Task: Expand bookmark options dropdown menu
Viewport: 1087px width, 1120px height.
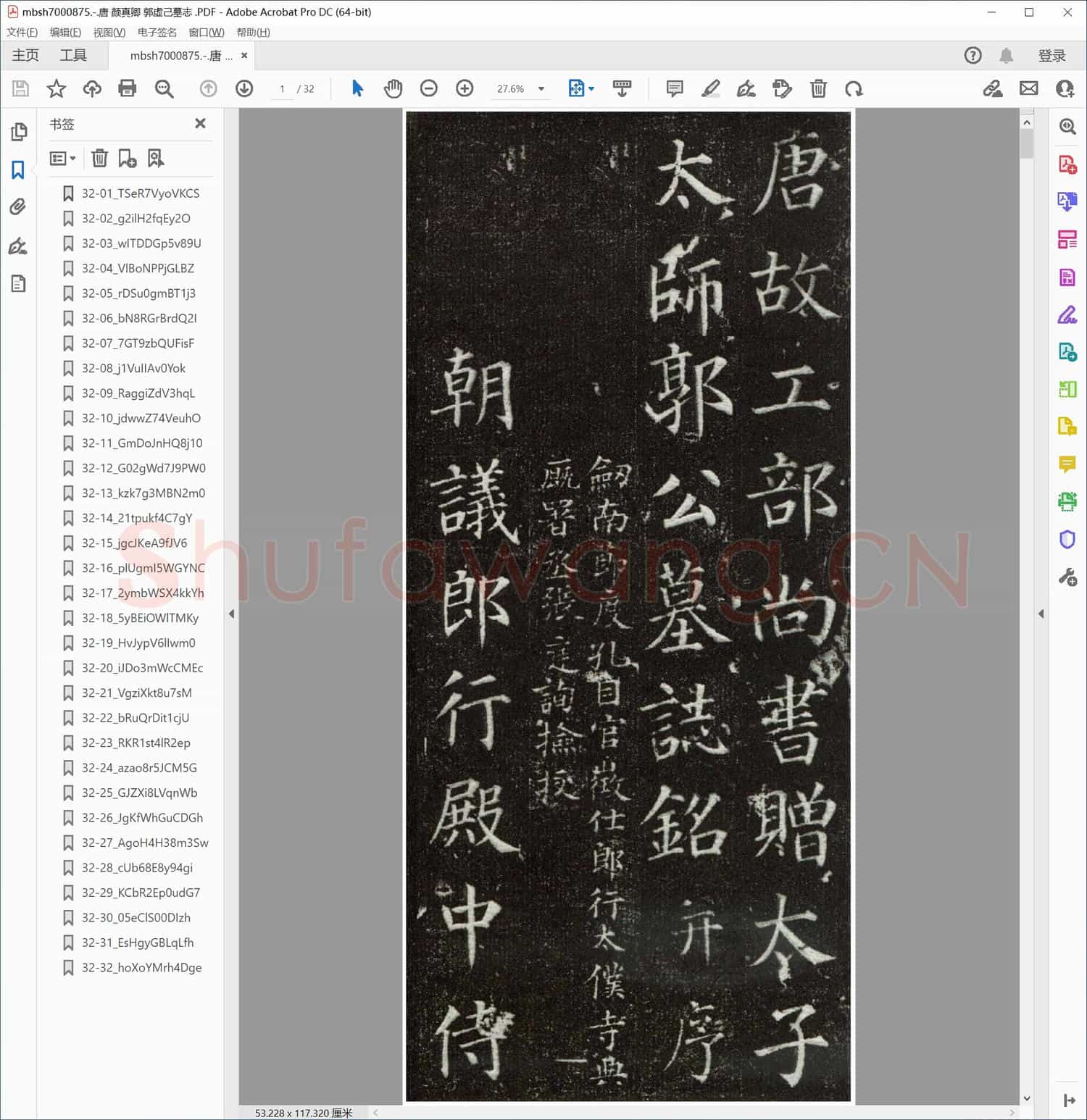Action: click(x=63, y=158)
